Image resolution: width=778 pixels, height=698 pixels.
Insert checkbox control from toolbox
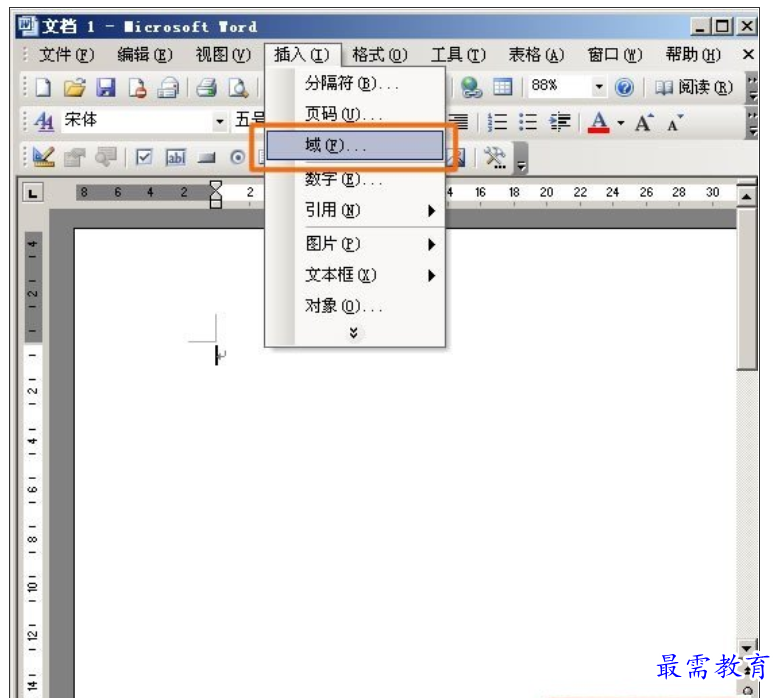pyautogui.click(x=144, y=158)
